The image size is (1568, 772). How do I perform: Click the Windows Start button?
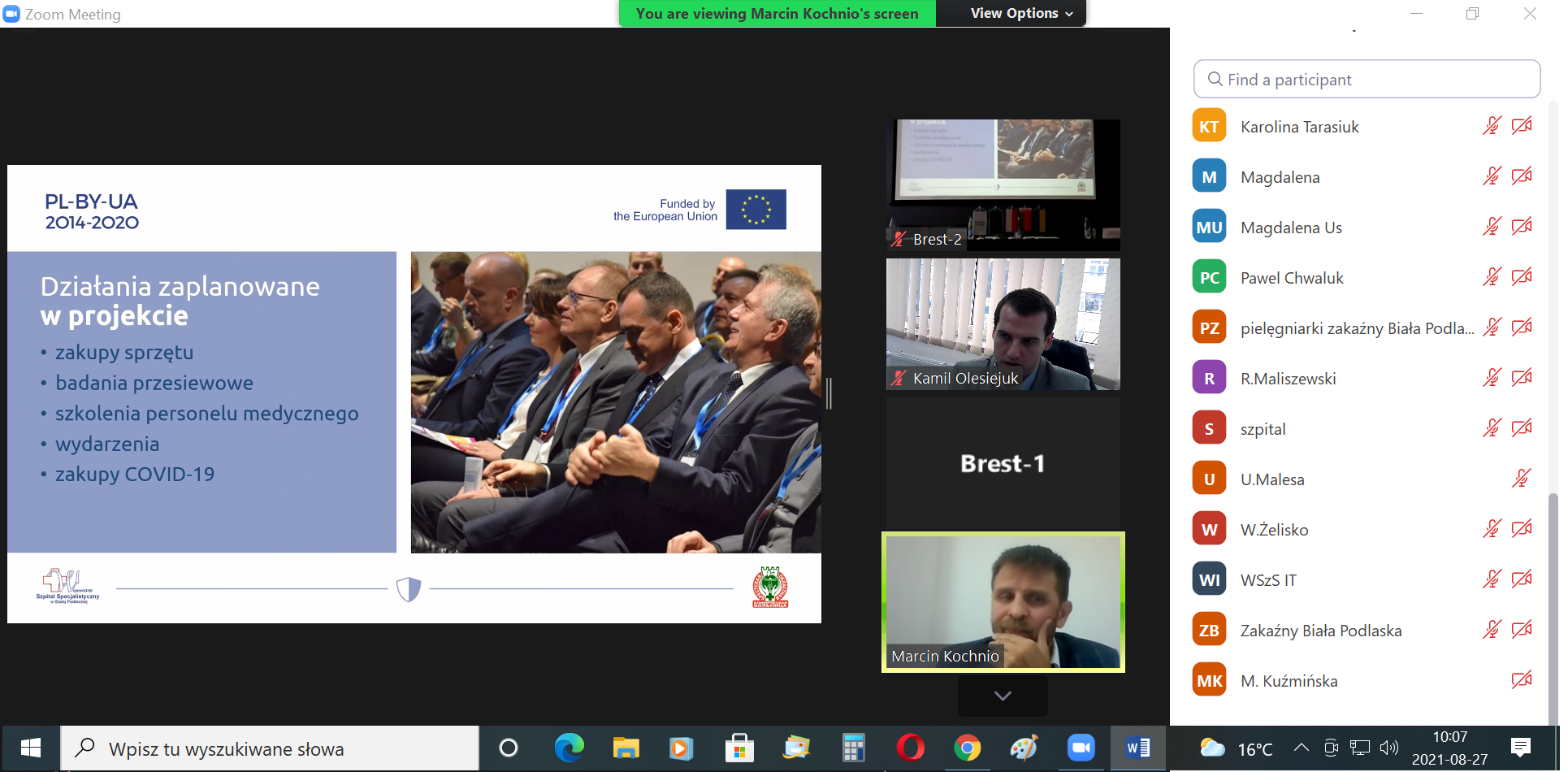click(x=30, y=748)
